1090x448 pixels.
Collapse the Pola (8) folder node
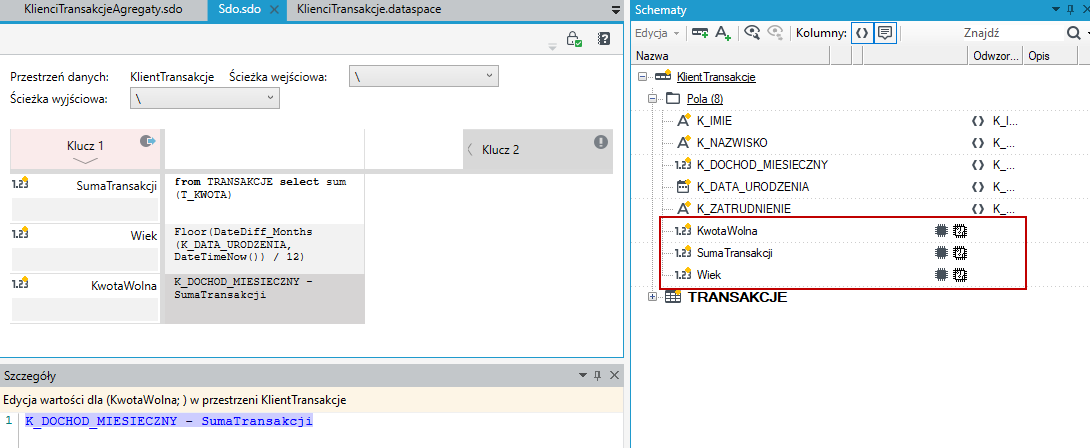pos(653,99)
